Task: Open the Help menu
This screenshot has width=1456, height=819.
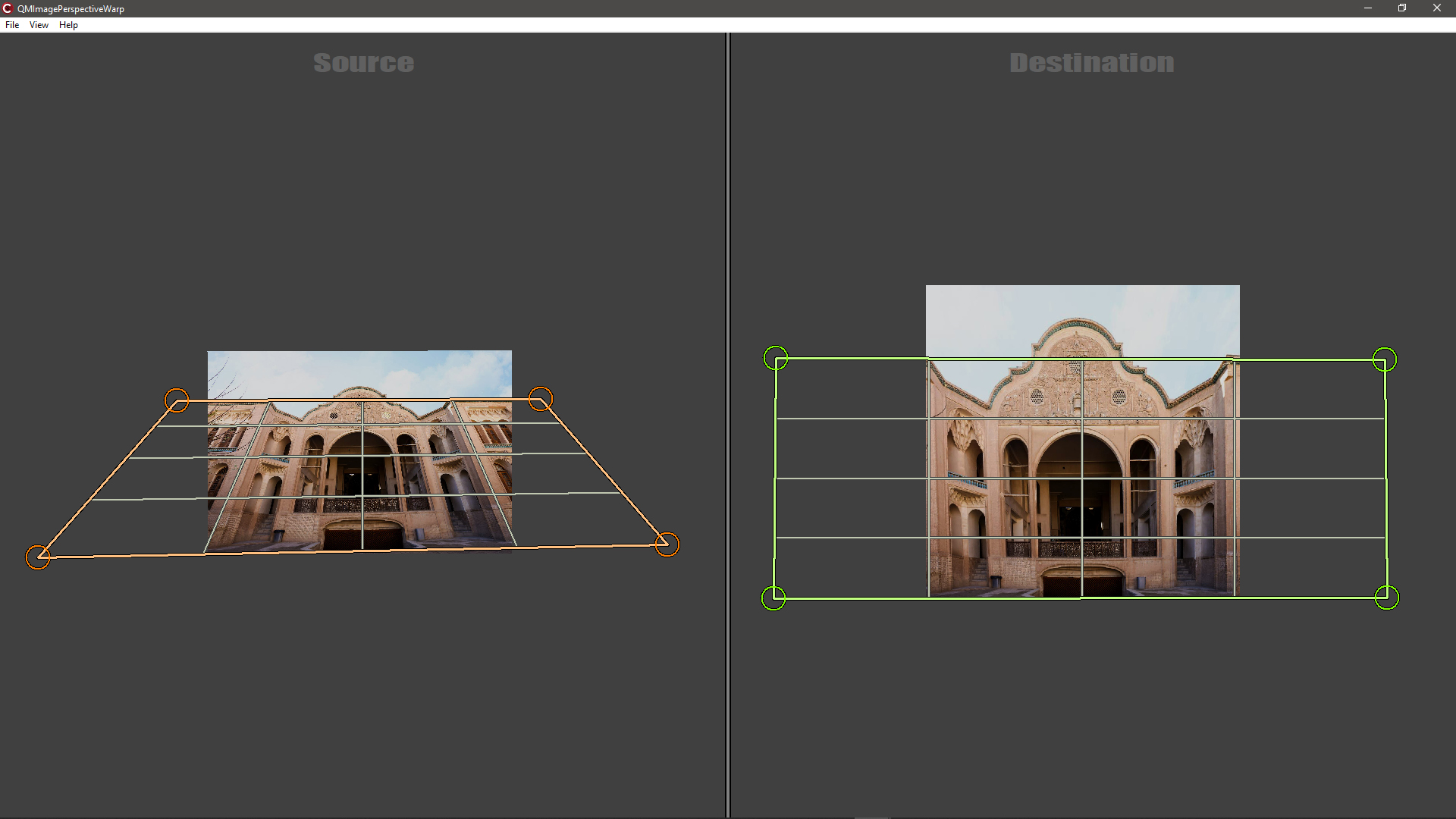Action: tap(67, 24)
